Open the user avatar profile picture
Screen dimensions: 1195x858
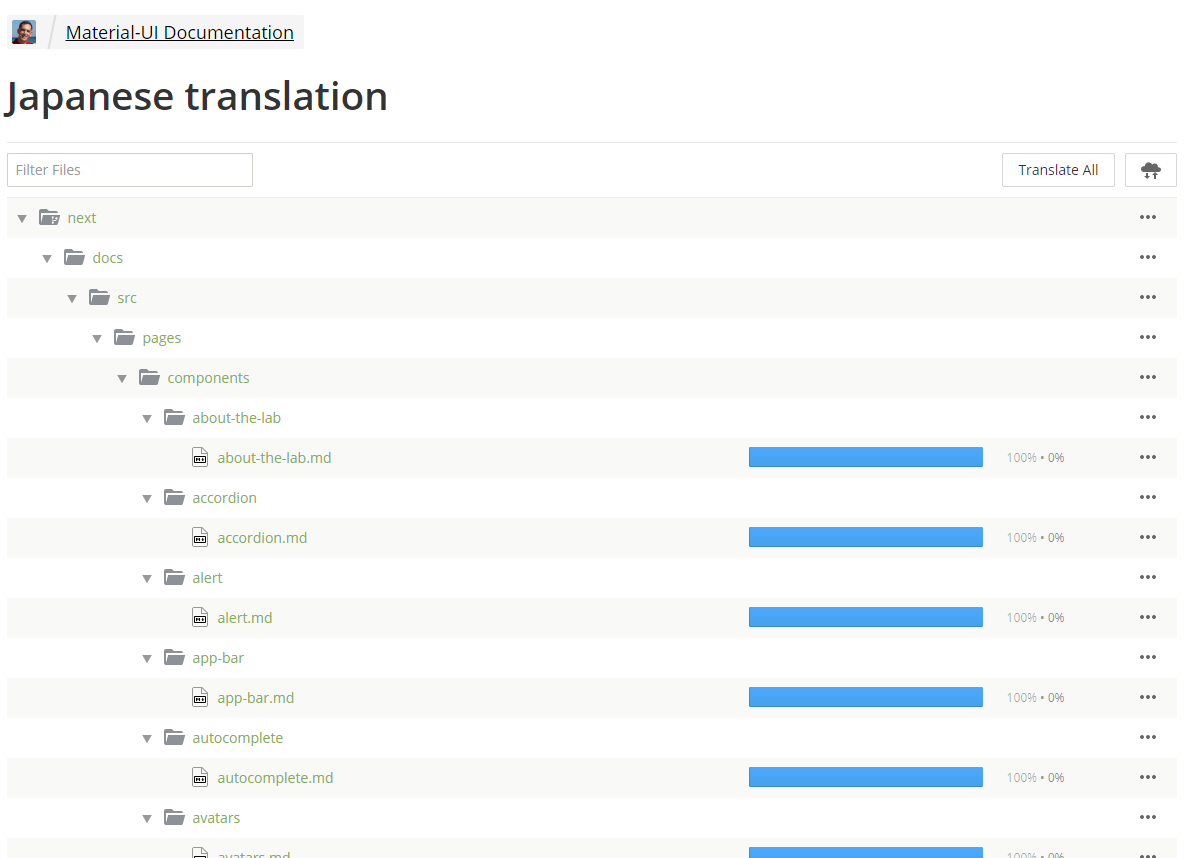[24, 32]
